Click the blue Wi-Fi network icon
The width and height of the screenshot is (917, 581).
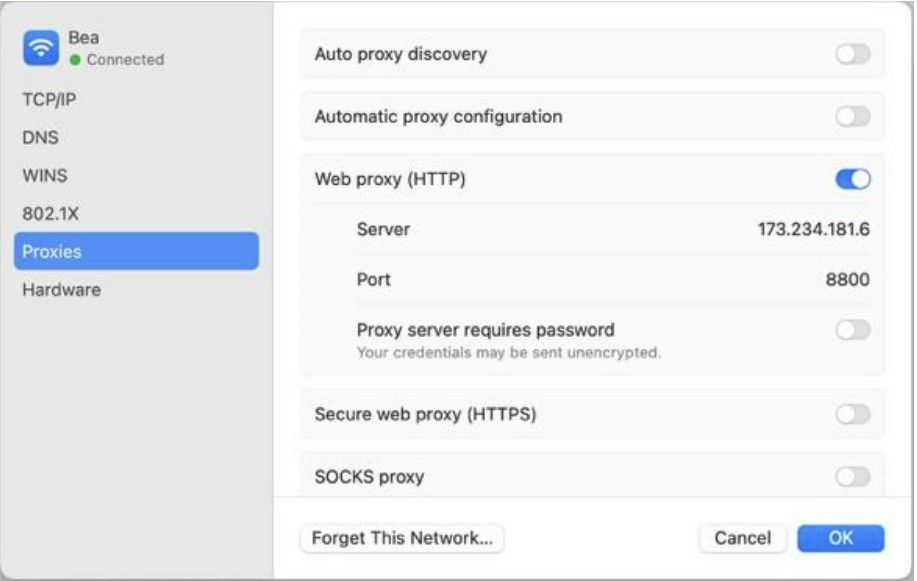click(41, 48)
